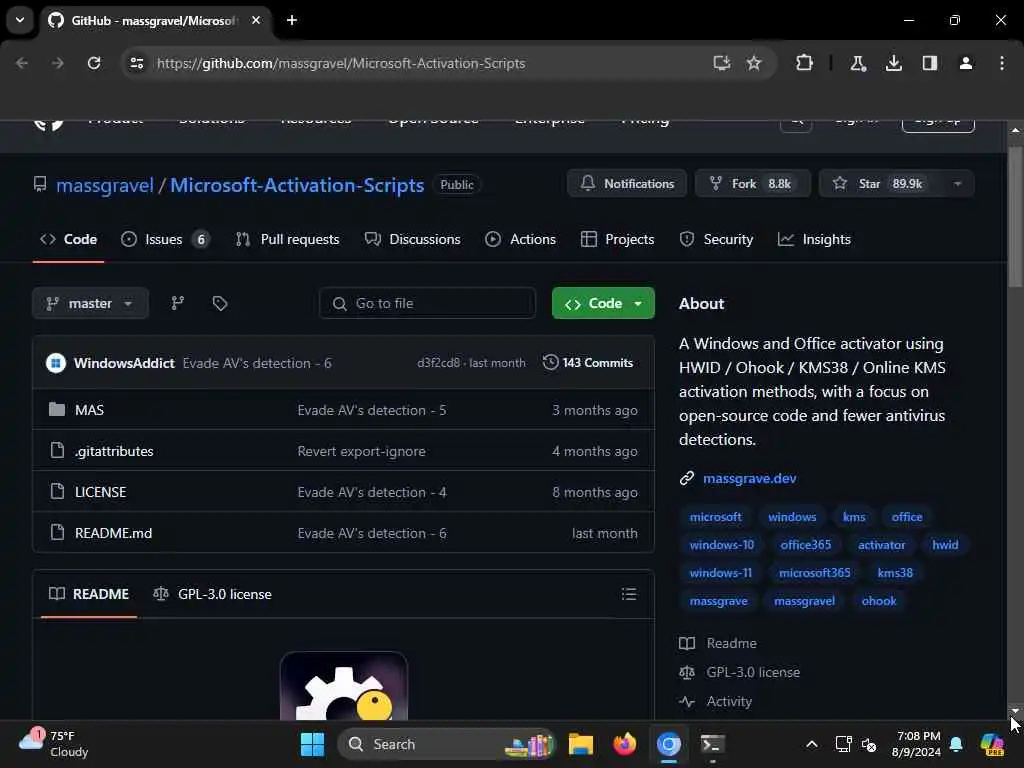Star the repository
1024x768 pixels.
(881, 184)
